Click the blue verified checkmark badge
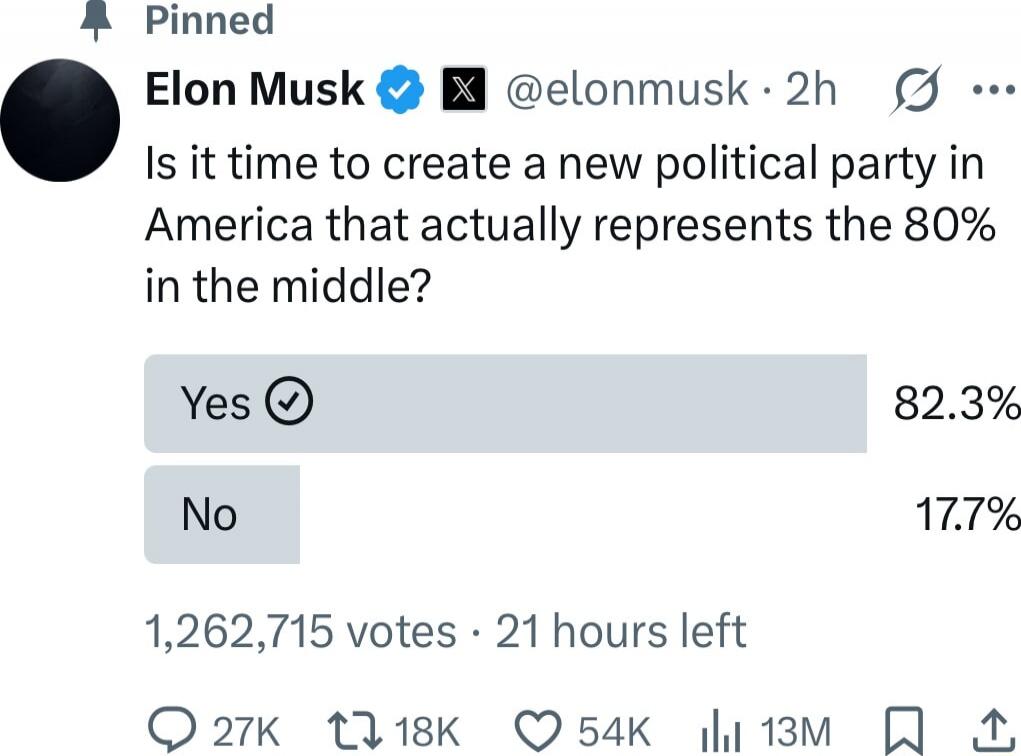This screenshot has width=1021, height=756. coord(402,89)
